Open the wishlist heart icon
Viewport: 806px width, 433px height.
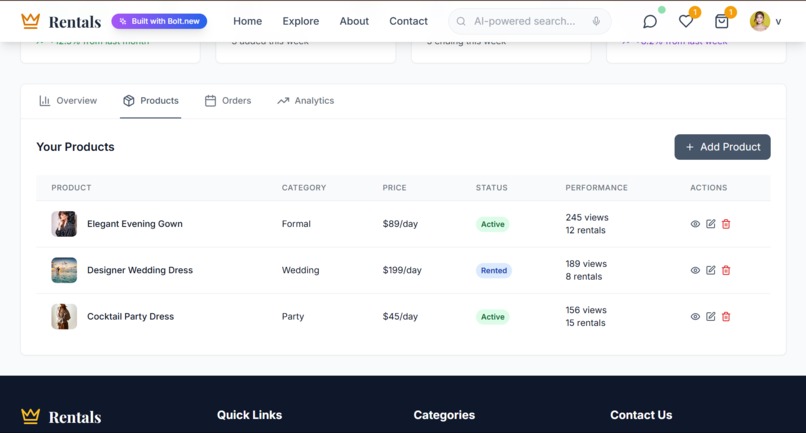point(686,21)
